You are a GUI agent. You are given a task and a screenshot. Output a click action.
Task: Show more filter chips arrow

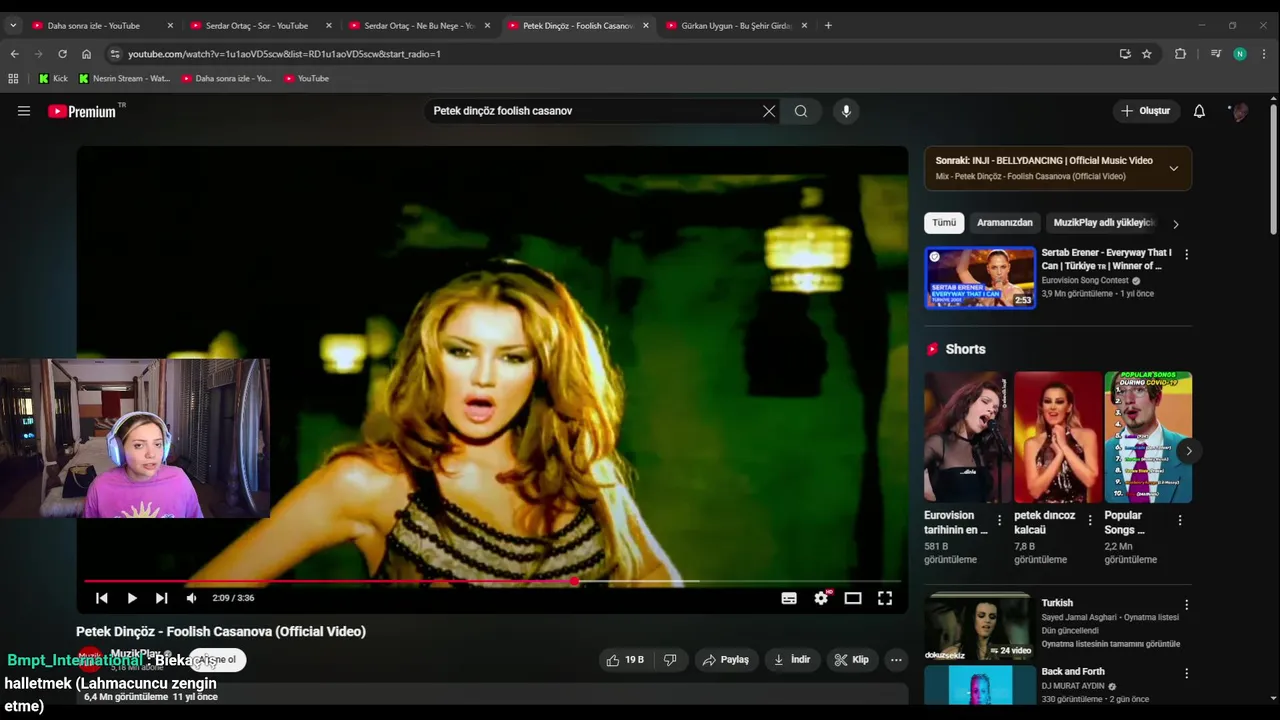[x=1176, y=224]
